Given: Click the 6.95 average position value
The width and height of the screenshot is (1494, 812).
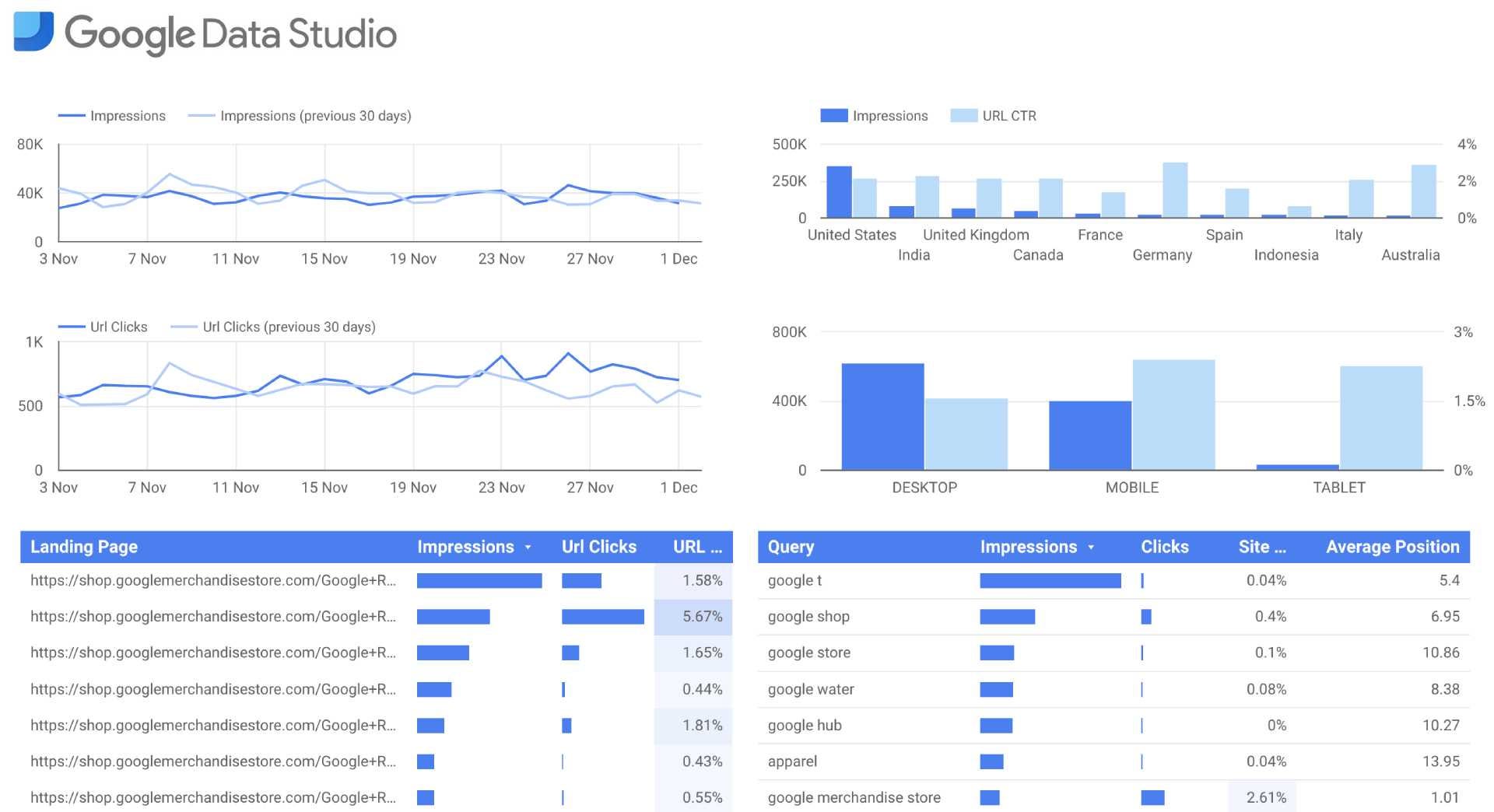Looking at the screenshot, I should click(x=1445, y=617).
